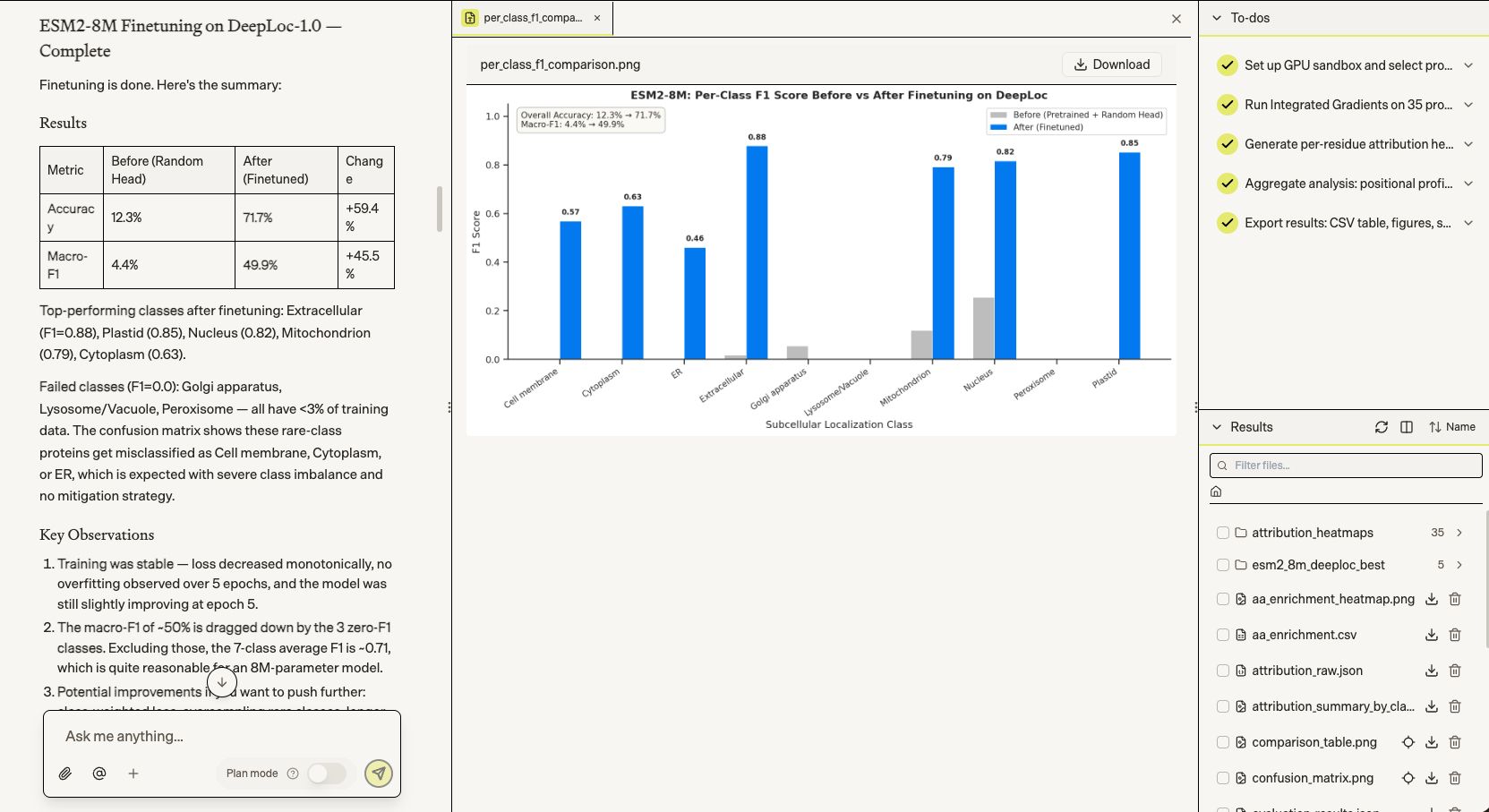
Task: Delete aa_enrichment_heatmap.png
Action: (x=1455, y=599)
